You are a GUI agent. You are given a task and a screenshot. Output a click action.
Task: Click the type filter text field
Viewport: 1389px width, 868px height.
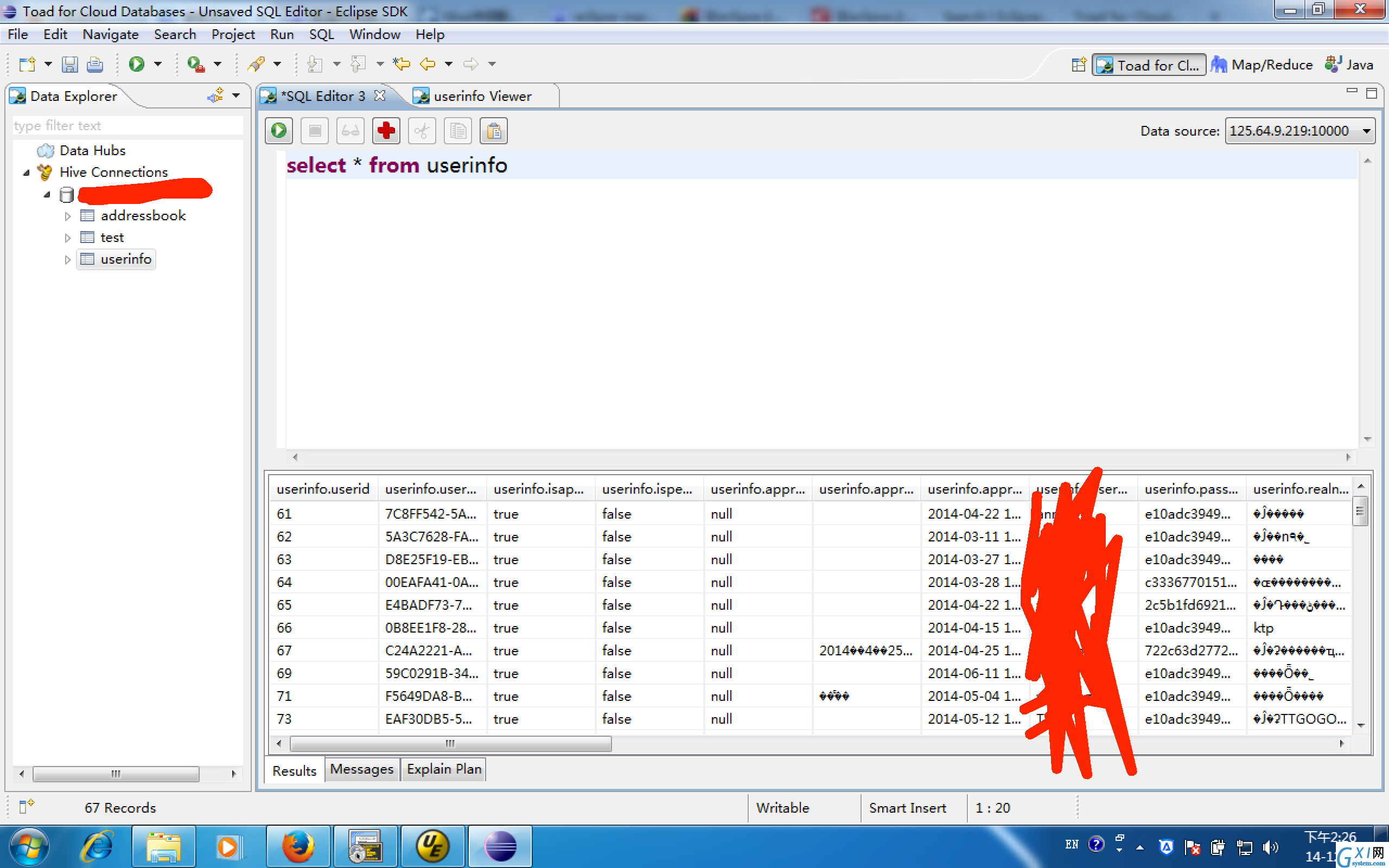(x=128, y=125)
